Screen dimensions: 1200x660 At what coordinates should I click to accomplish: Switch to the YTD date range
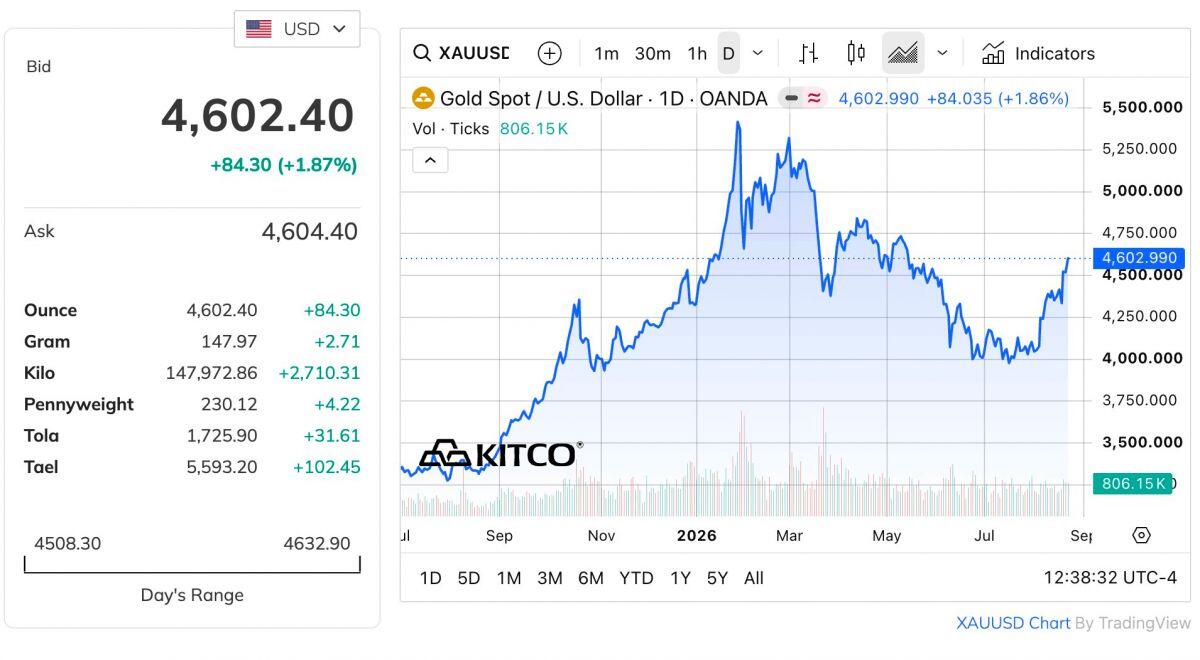tap(636, 578)
